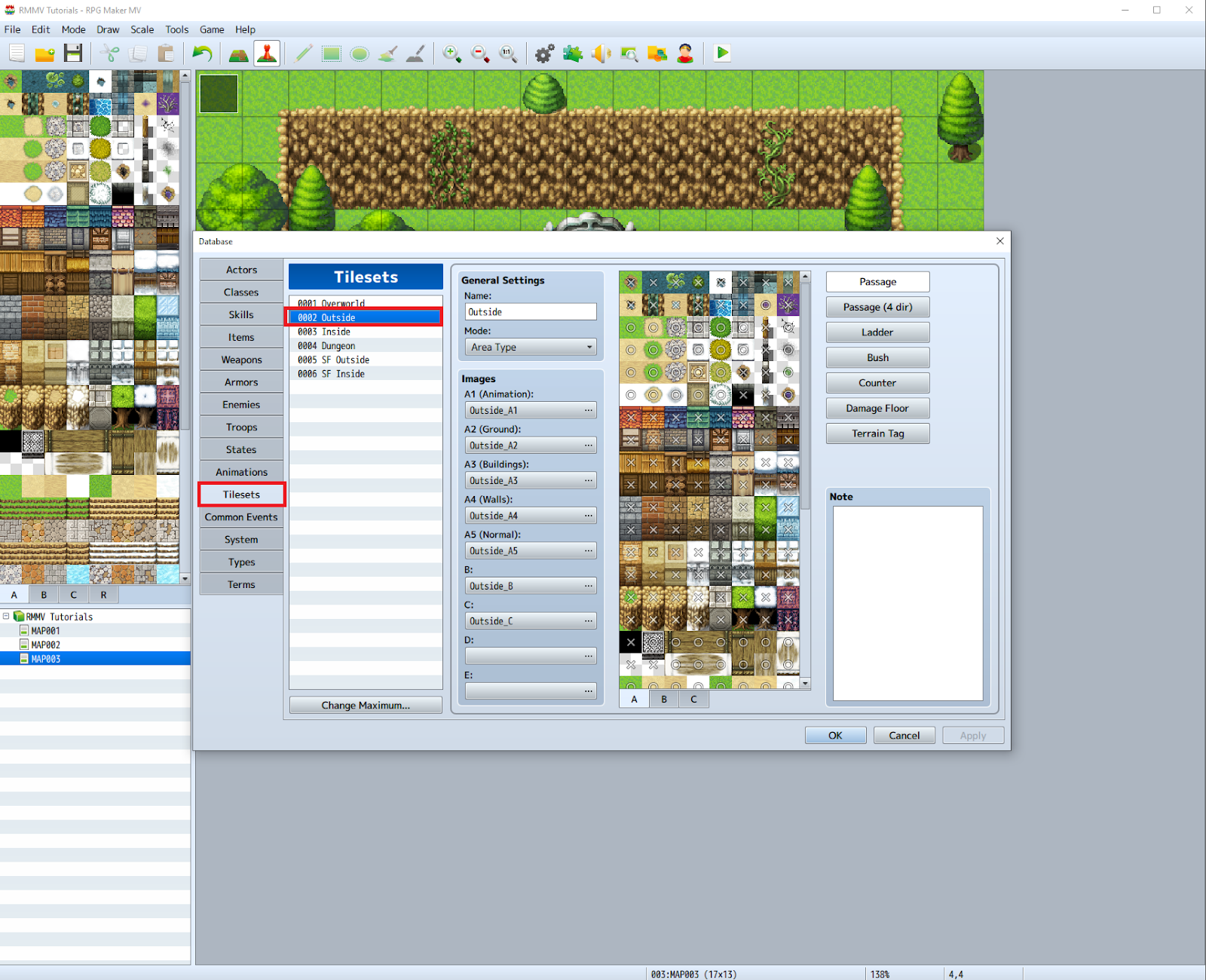Open the Event Searcher icon
The width and height of the screenshot is (1206, 980).
pyautogui.click(x=629, y=53)
